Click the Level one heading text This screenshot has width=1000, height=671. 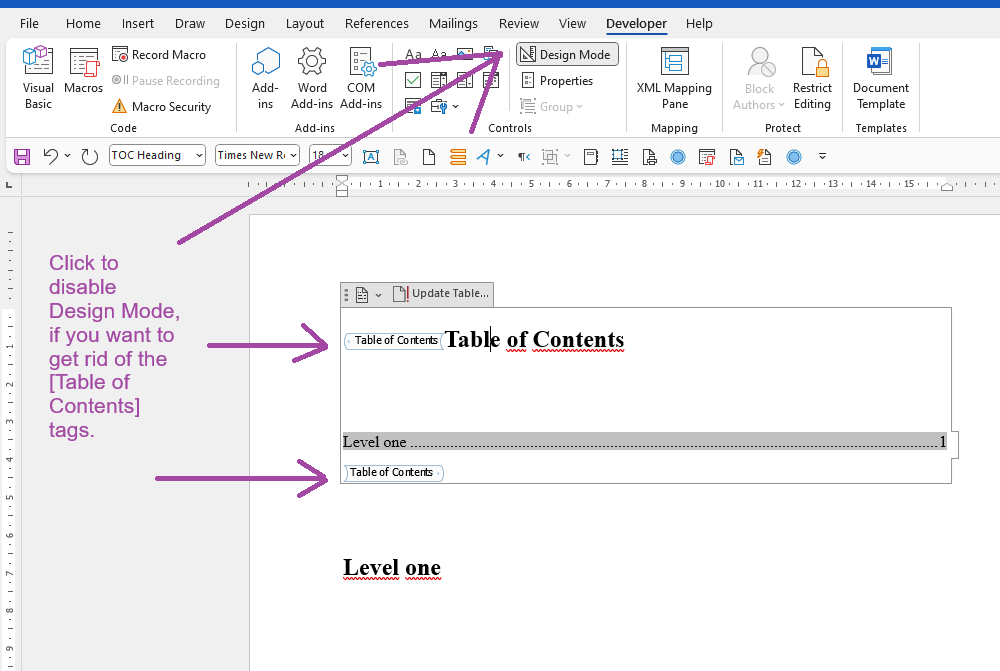click(x=392, y=567)
